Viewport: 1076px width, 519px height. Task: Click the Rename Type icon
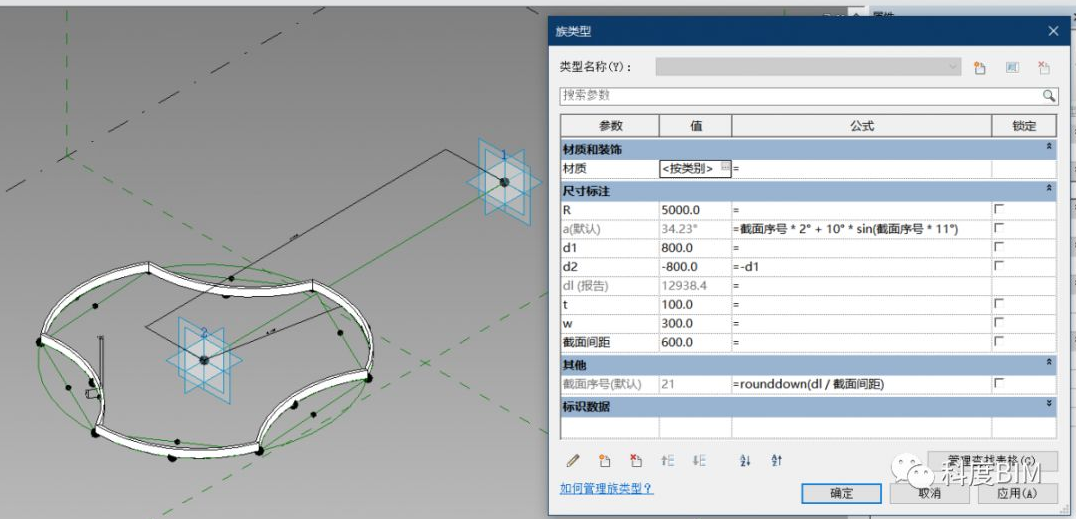(1012, 67)
